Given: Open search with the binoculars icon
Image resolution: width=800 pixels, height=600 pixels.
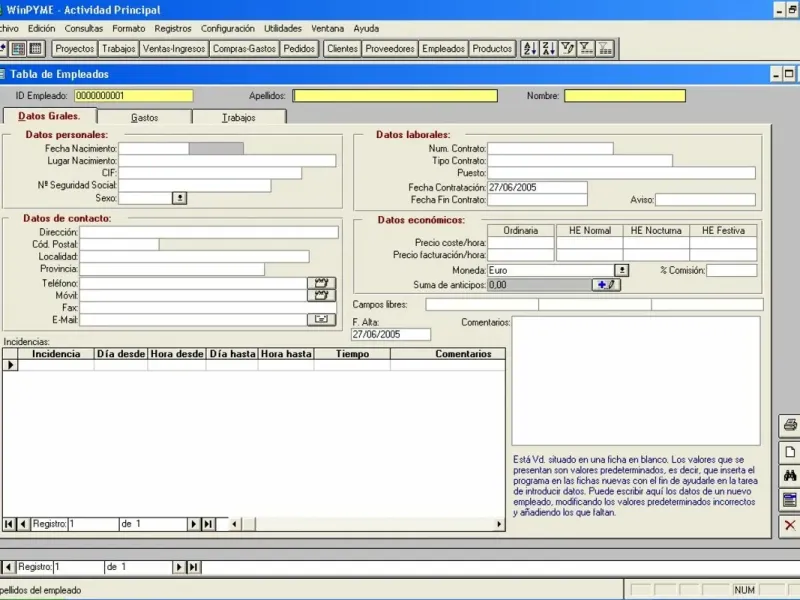Looking at the screenshot, I should click(x=789, y=476).
